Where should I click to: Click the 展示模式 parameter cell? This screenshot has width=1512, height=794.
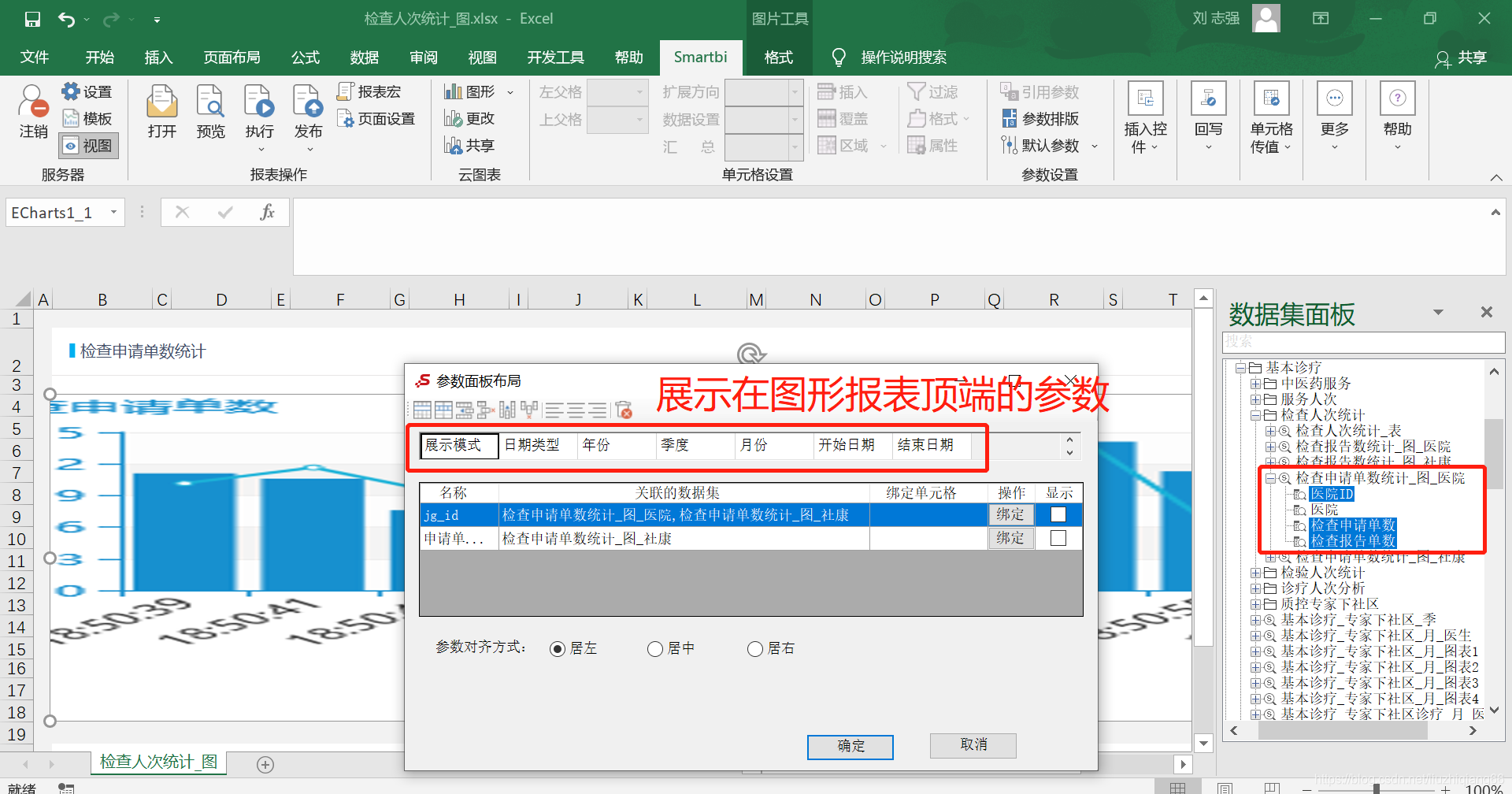458,445
